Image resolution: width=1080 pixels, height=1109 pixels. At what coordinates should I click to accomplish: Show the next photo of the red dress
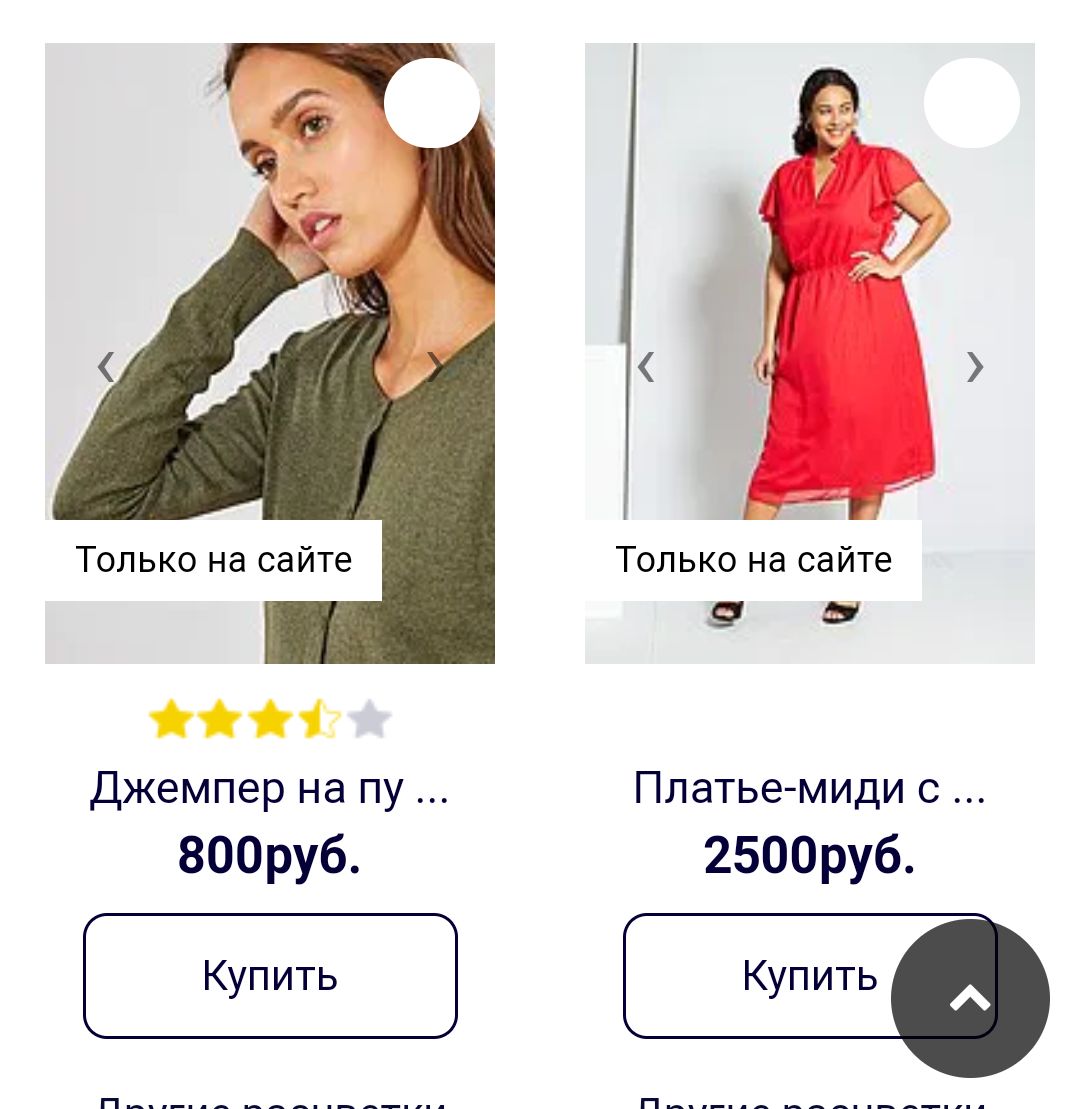point(975,367)
